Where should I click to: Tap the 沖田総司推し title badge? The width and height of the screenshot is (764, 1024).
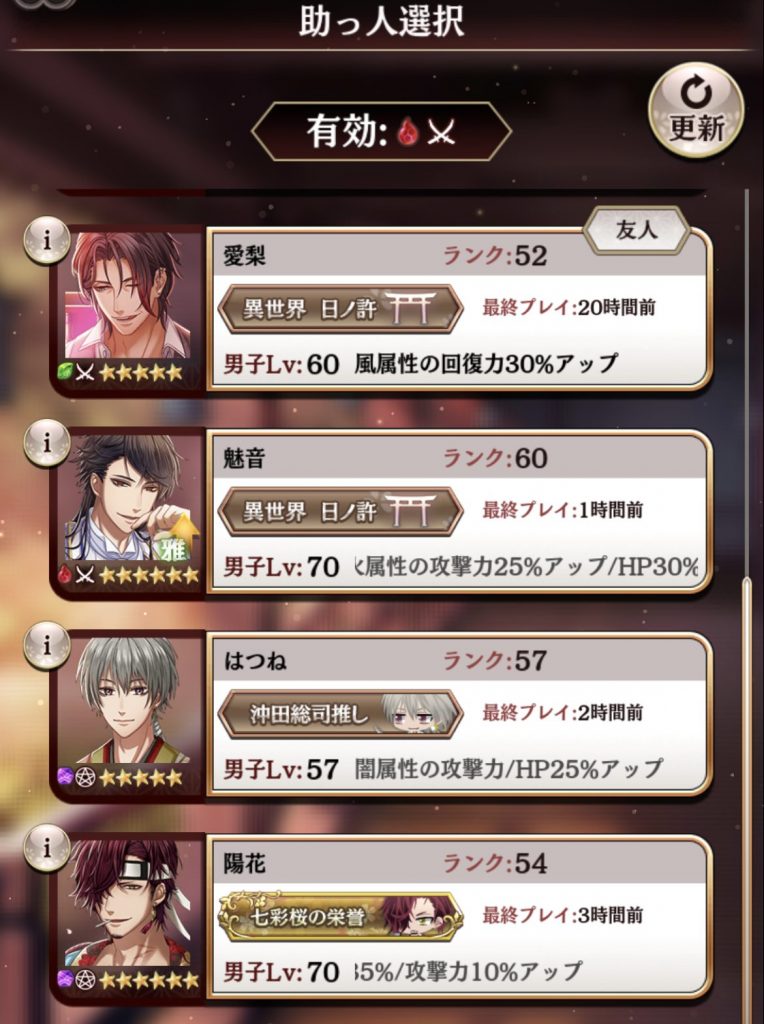tap(340, 714)
